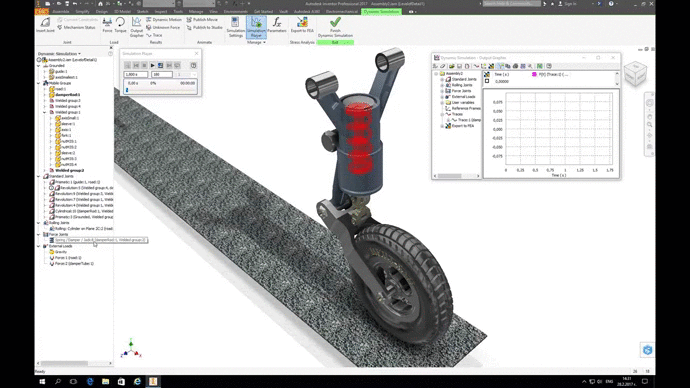Open the Get Started ribbon tab

(263, 11)
